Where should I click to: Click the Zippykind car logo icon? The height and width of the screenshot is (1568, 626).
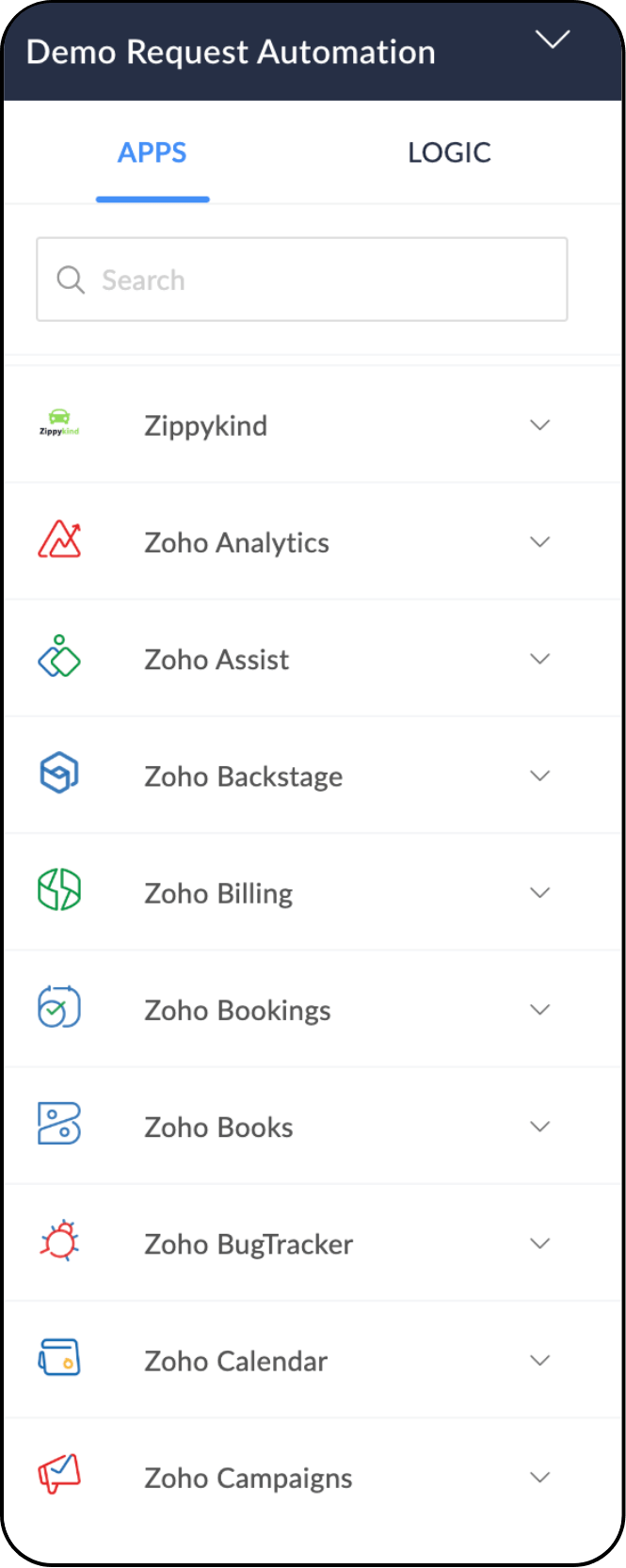pyautogui.click(x=59, y=424)
